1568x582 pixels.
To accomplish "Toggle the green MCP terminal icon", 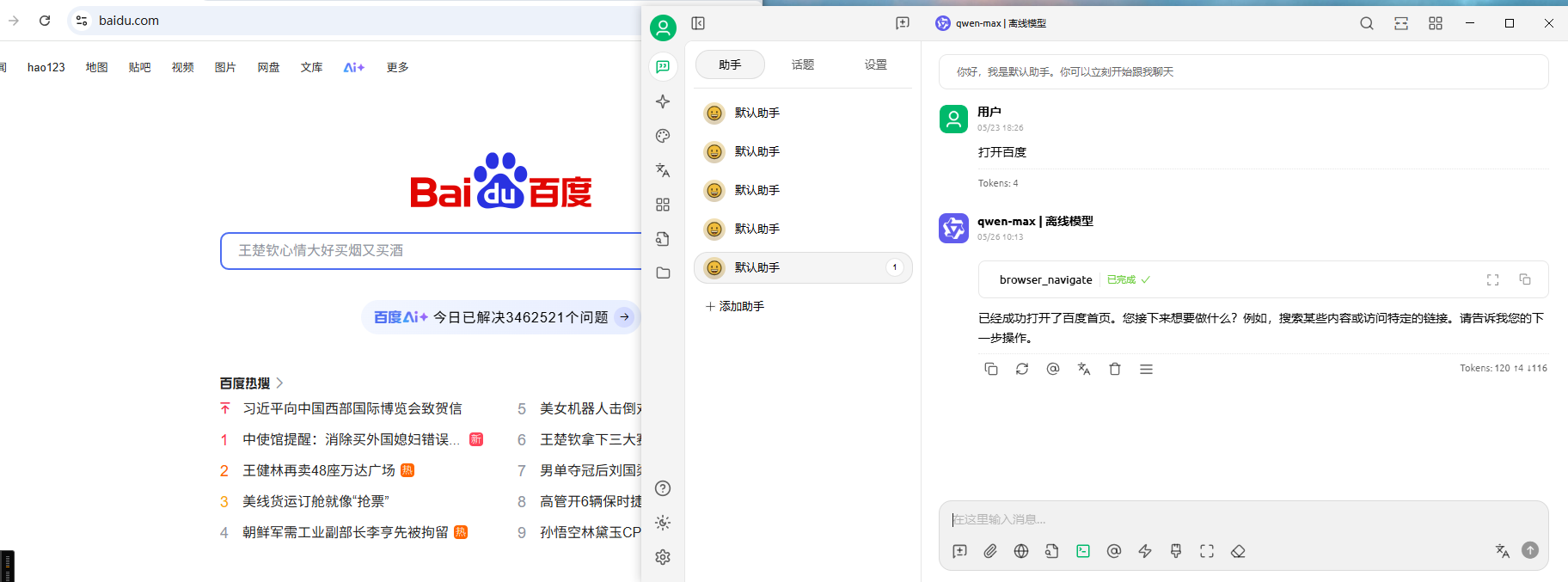I will 1083,551.
